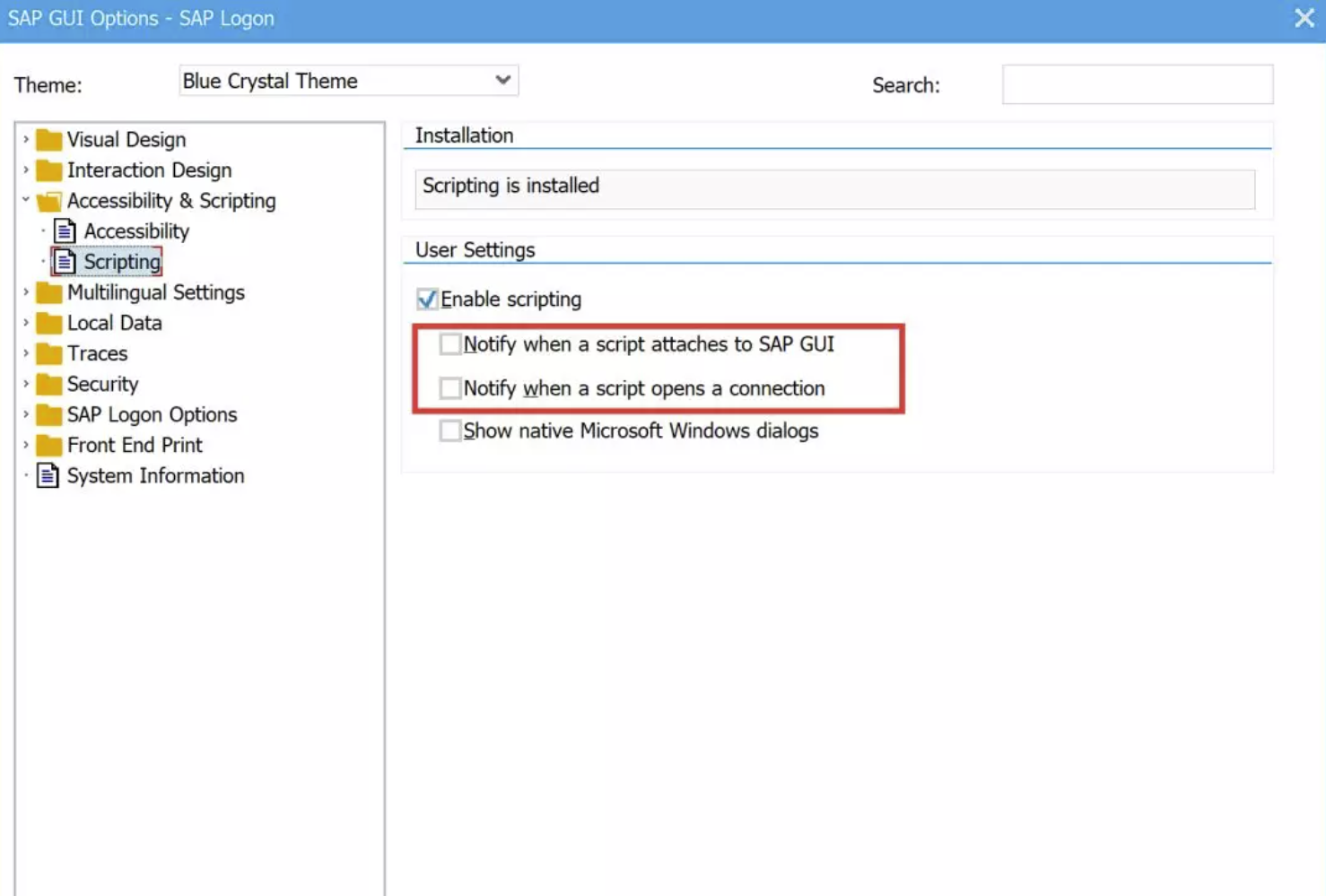Close the SAP GUI Options window
The width and height of the screenshot is (1326, 896).
pyautogui.click(x=1304, y=18)
